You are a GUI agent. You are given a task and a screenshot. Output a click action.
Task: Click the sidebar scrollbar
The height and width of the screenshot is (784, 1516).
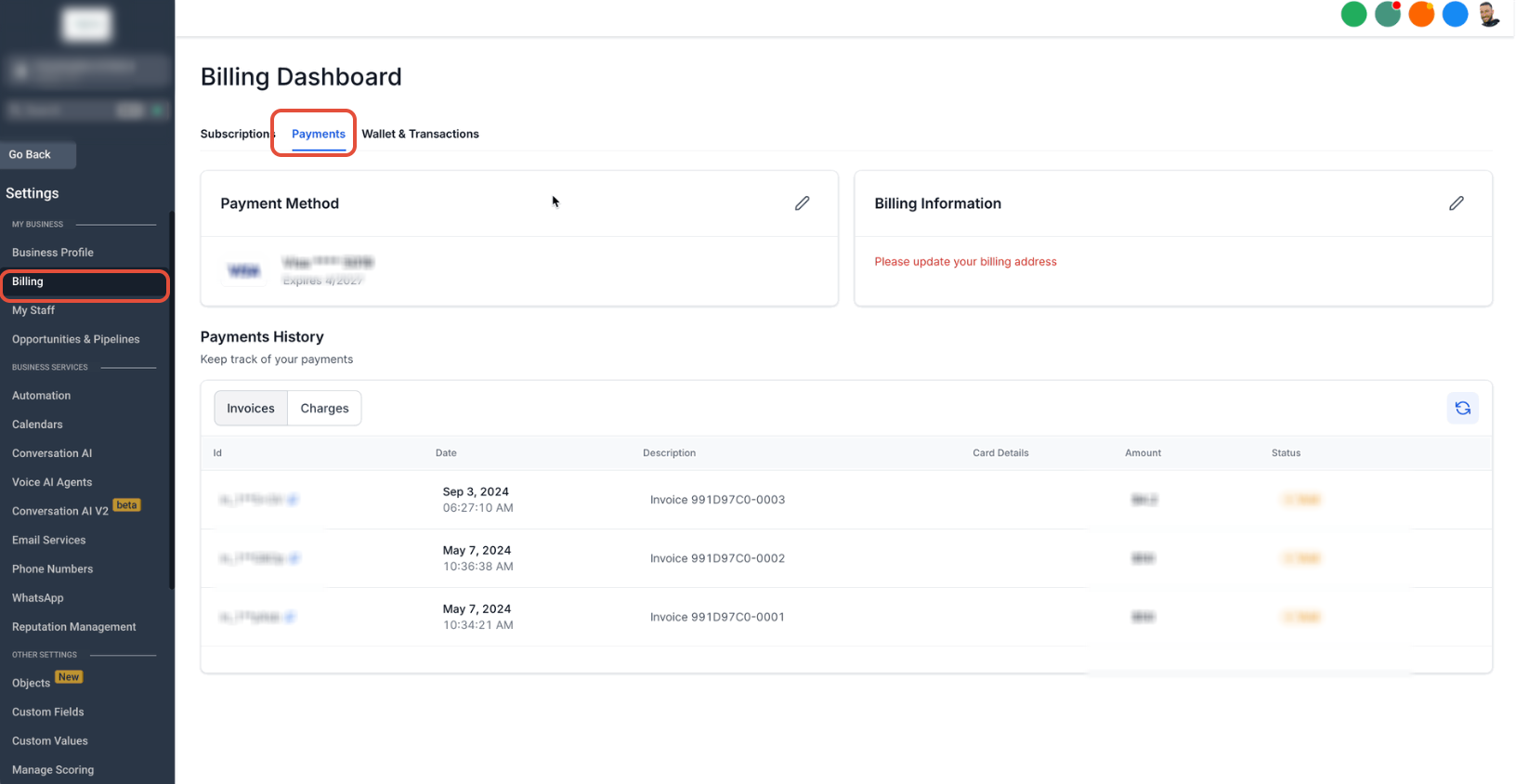click(x=172, y=399)
